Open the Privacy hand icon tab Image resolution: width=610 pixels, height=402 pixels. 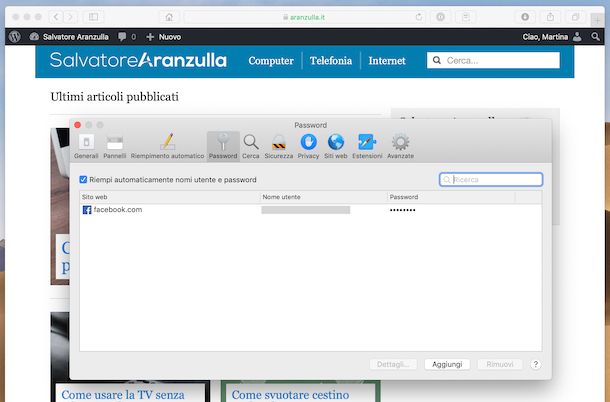[308, 146]
